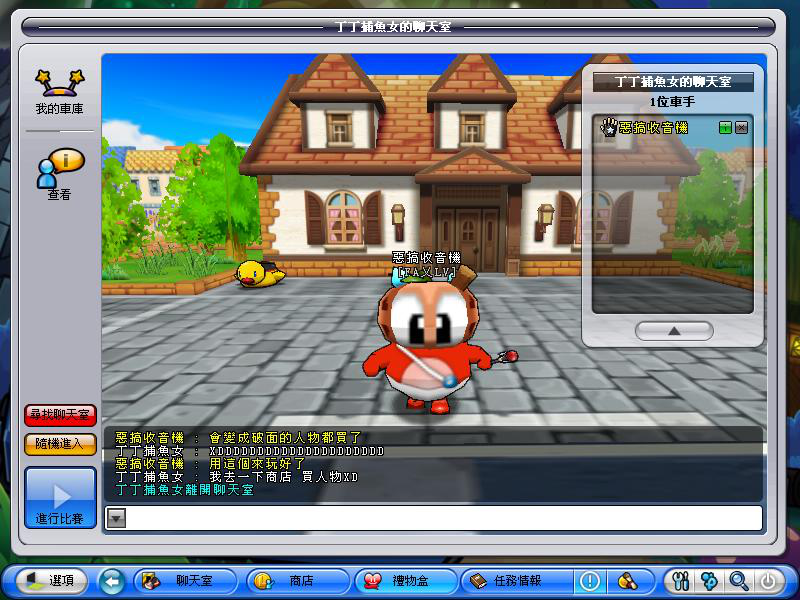The image size is (800, 600).
Task: Open the 選項 options menu
Action: tap(50, 580)
